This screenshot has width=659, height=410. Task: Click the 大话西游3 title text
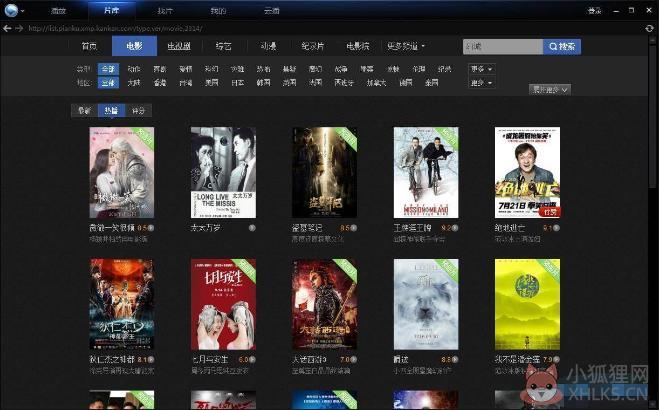click(x=309, y=360)
